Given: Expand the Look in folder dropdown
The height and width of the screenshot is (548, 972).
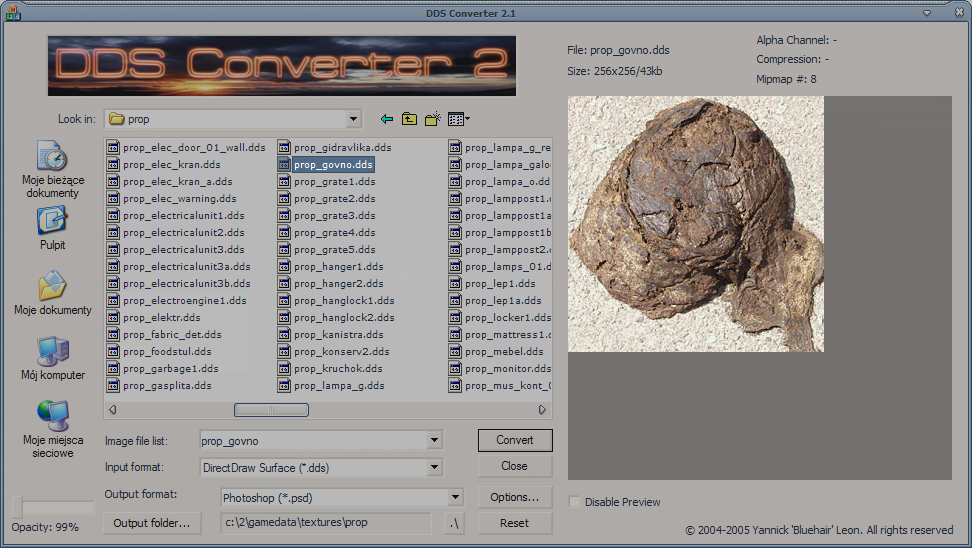Looking at the screenshot, I should 353,119.
